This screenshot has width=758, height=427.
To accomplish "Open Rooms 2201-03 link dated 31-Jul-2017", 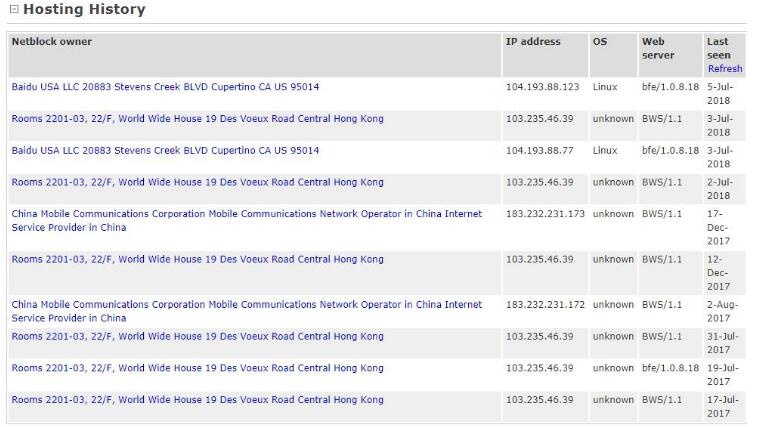I will pyautogui.click(x=197, y=337).
